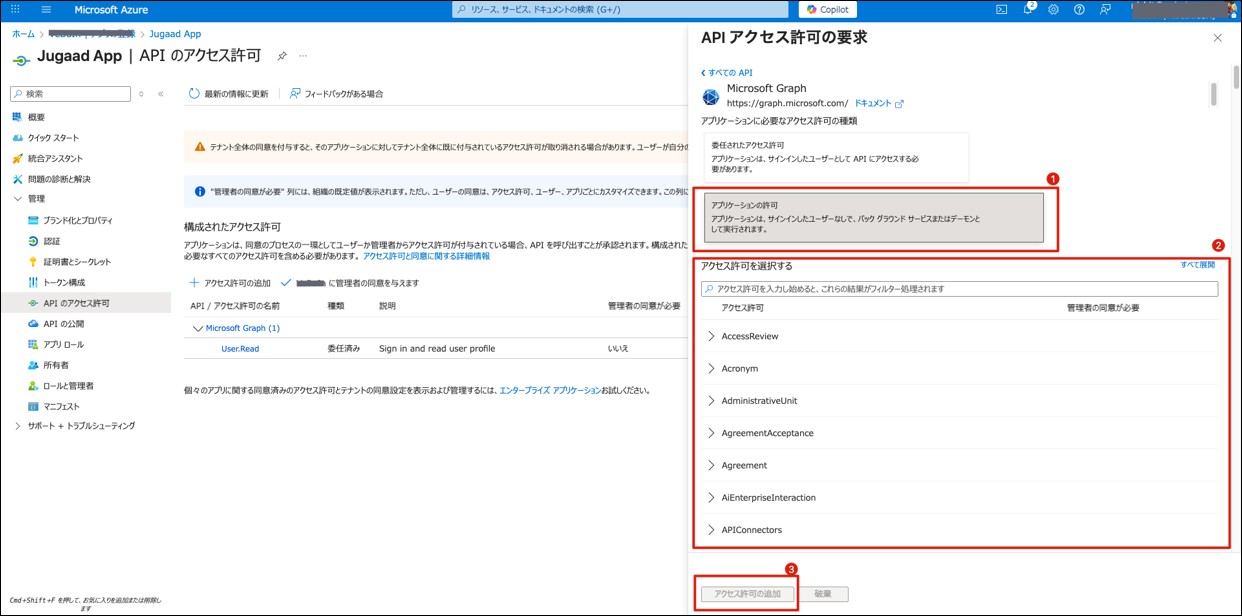Collapse the 管理 section in sidebar
The height and width of the screenshot is (616, 1242).
pos(17,199)
